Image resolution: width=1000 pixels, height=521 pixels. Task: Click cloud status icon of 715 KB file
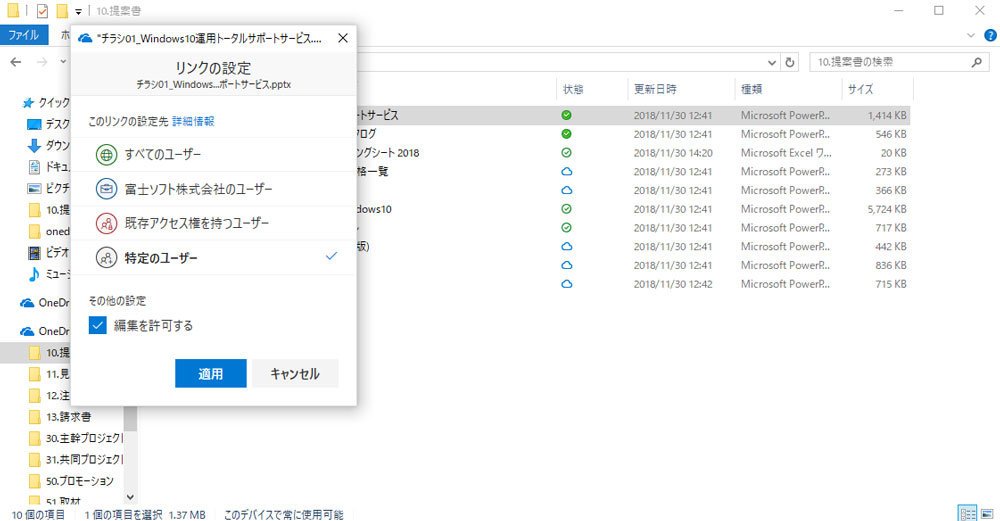pos(566,284)
